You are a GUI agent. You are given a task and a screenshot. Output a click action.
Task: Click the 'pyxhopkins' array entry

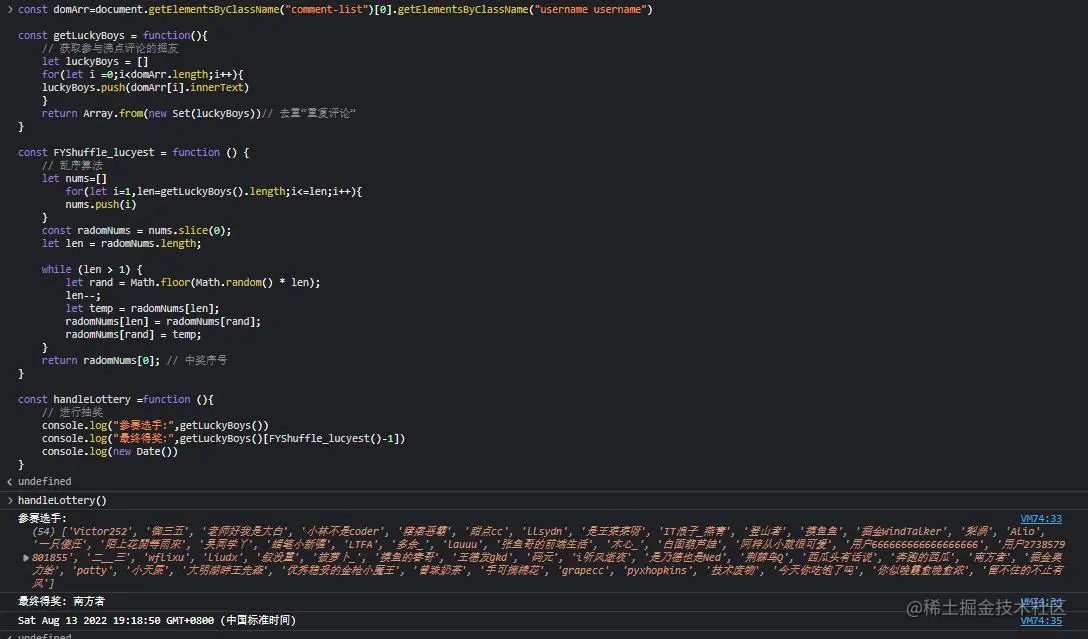click(x=657, y=570)
